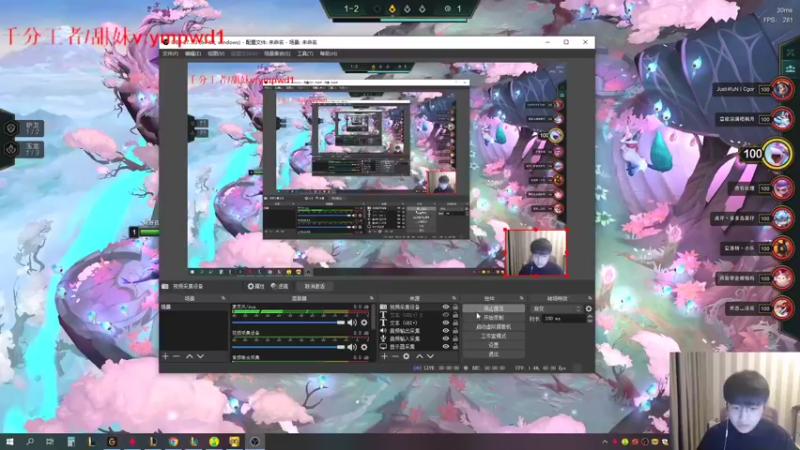Pop out the Controls dock panel

(x=521, y=298)
